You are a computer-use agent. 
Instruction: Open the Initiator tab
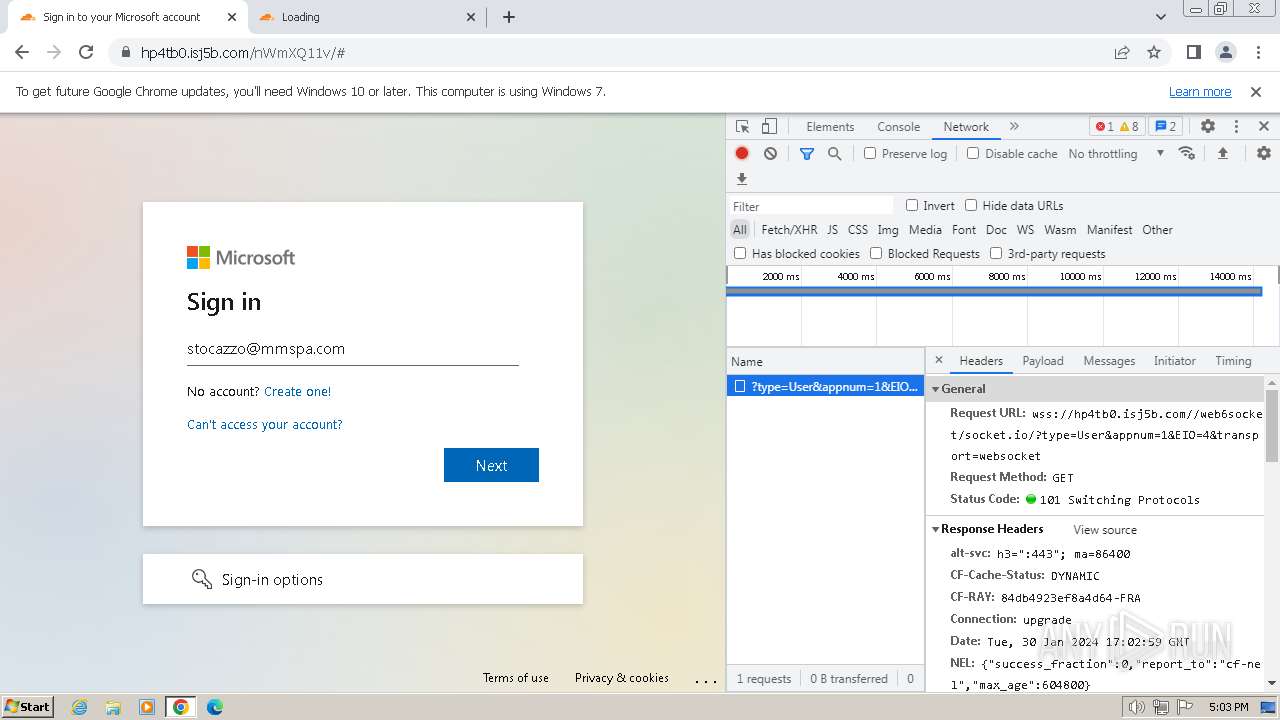[x=1175, y=361]
